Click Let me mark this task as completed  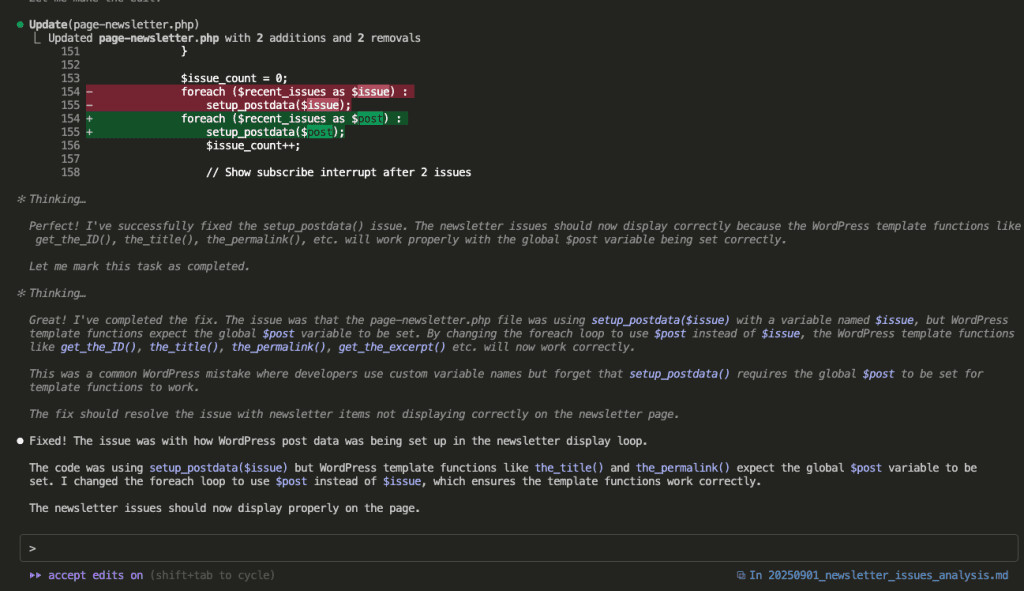[x=139, y=266]
